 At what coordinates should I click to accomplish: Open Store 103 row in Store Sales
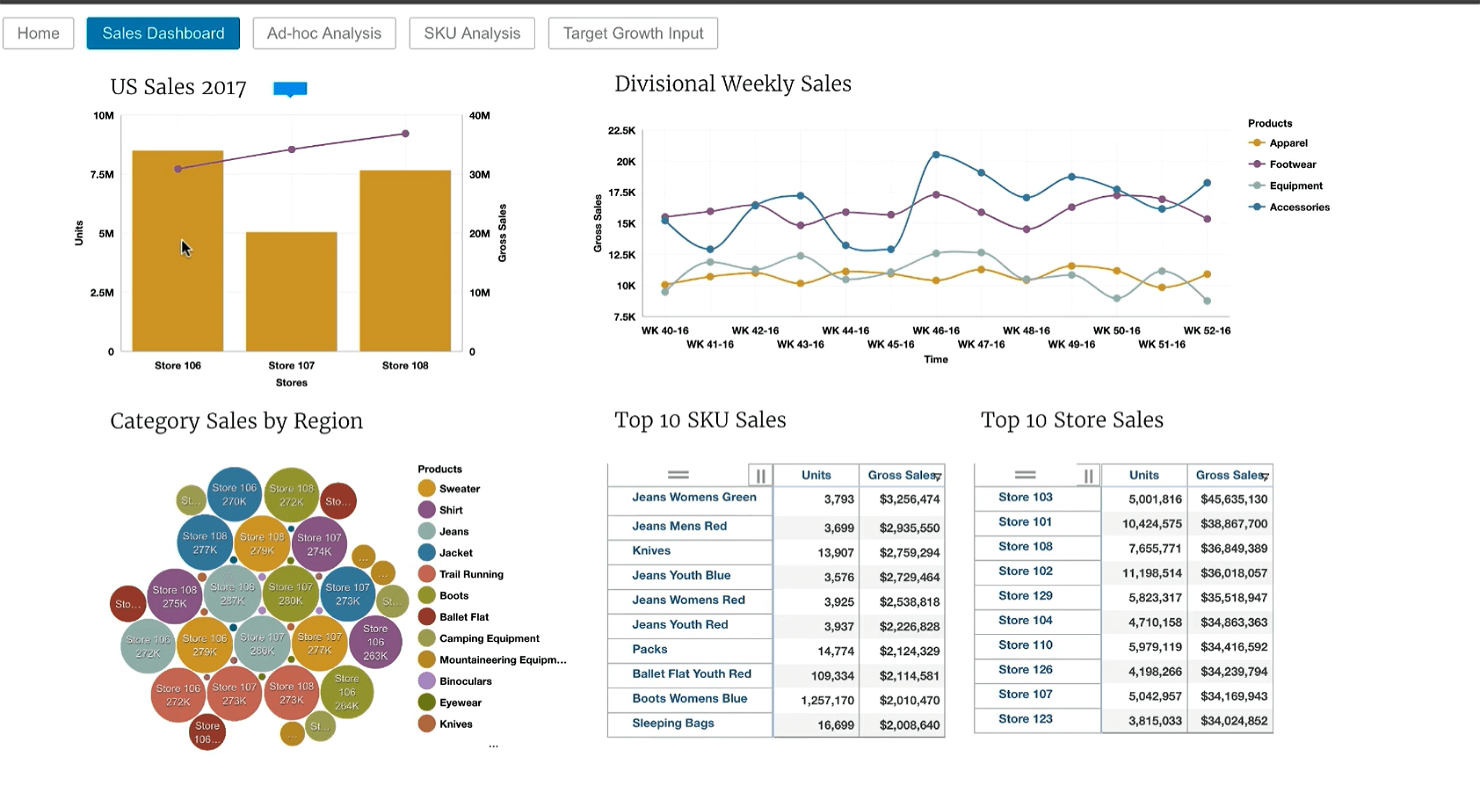coord(1037,498)
